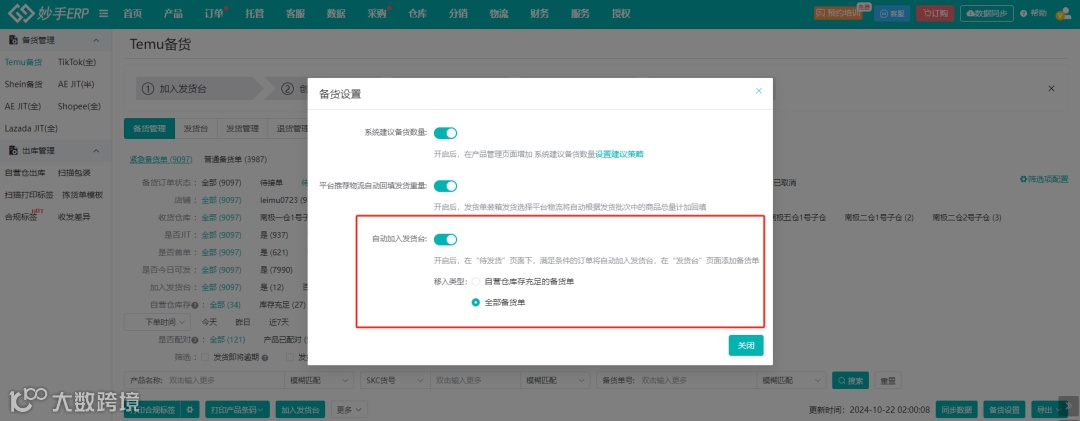Select the 紧急备货单 (9097) link

tap(161, 159)
